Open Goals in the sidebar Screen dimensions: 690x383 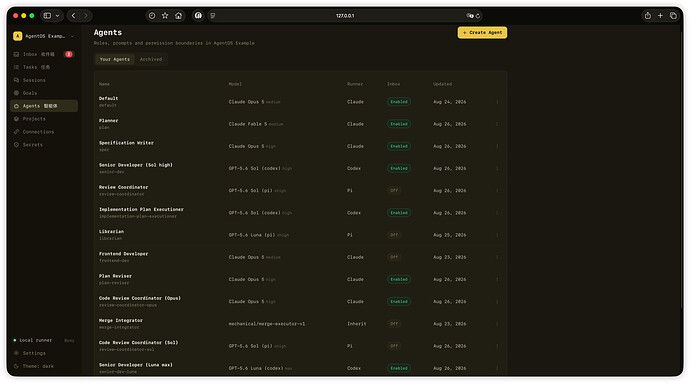(44, 93)
